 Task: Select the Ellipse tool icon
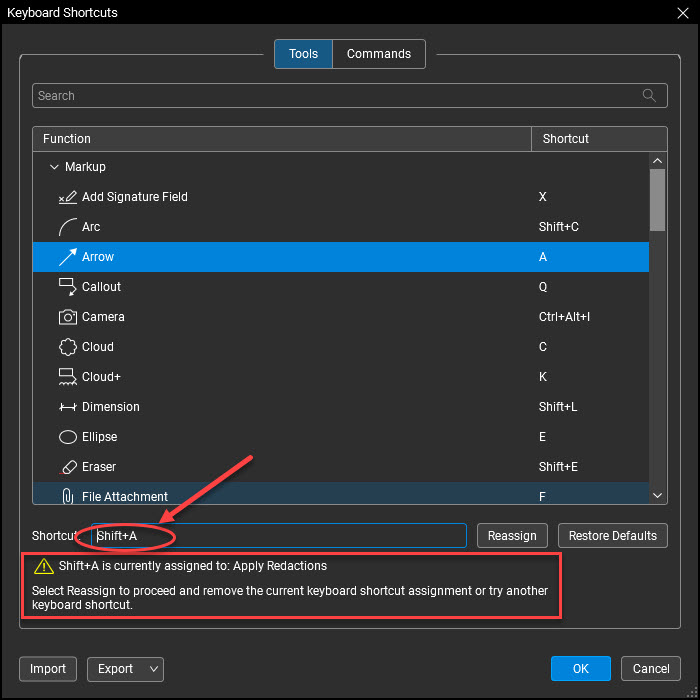pos(68,437)
